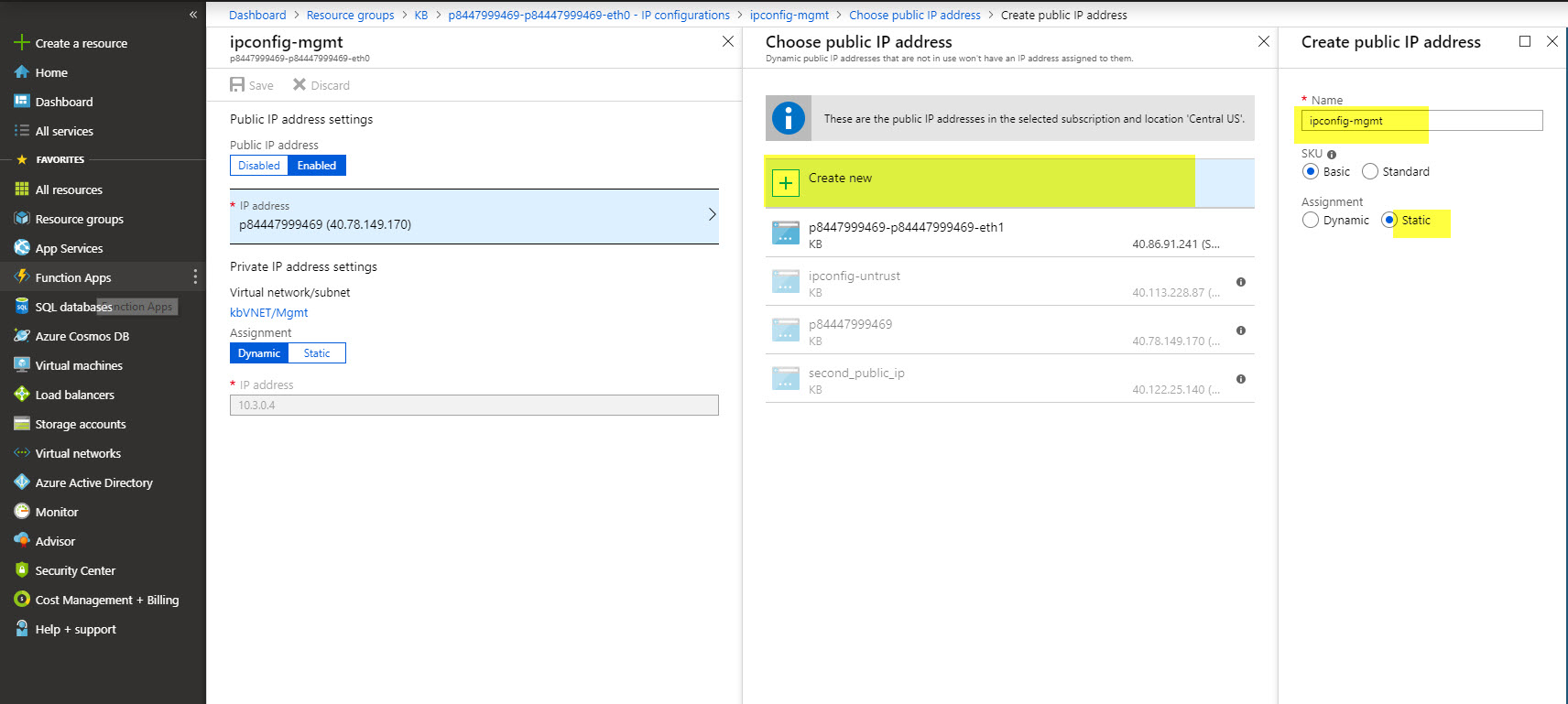Screen dimensions: 1568x704
Task: Click the Storage accounts icon
Action: click(22, 424)
